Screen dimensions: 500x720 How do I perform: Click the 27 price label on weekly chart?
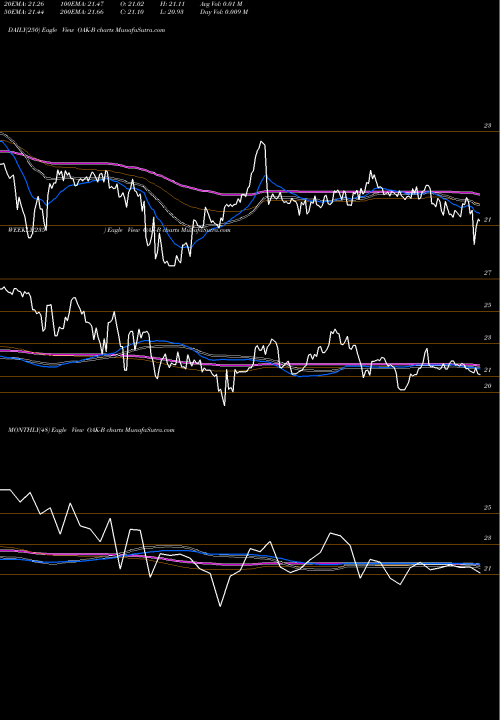coord(488,273)
